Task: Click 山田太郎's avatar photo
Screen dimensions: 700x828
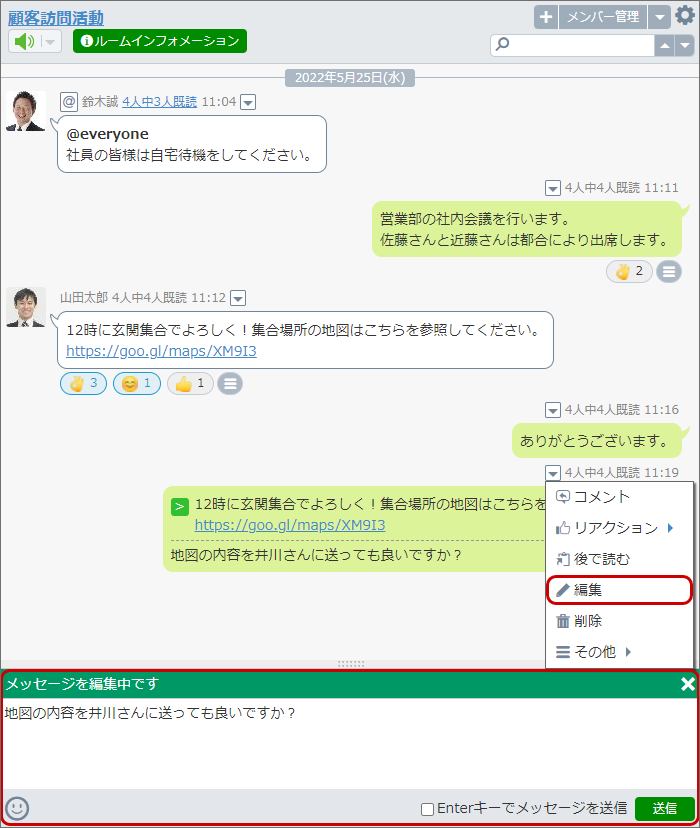Action: click(x=25, y=307)
